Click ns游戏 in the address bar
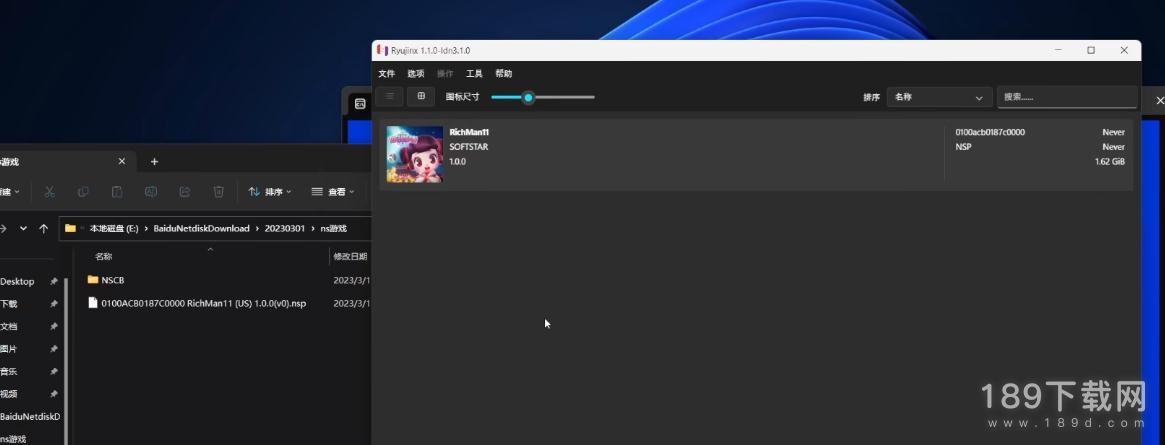Viewport: 1165px width, 445px height. coord(334,229)
